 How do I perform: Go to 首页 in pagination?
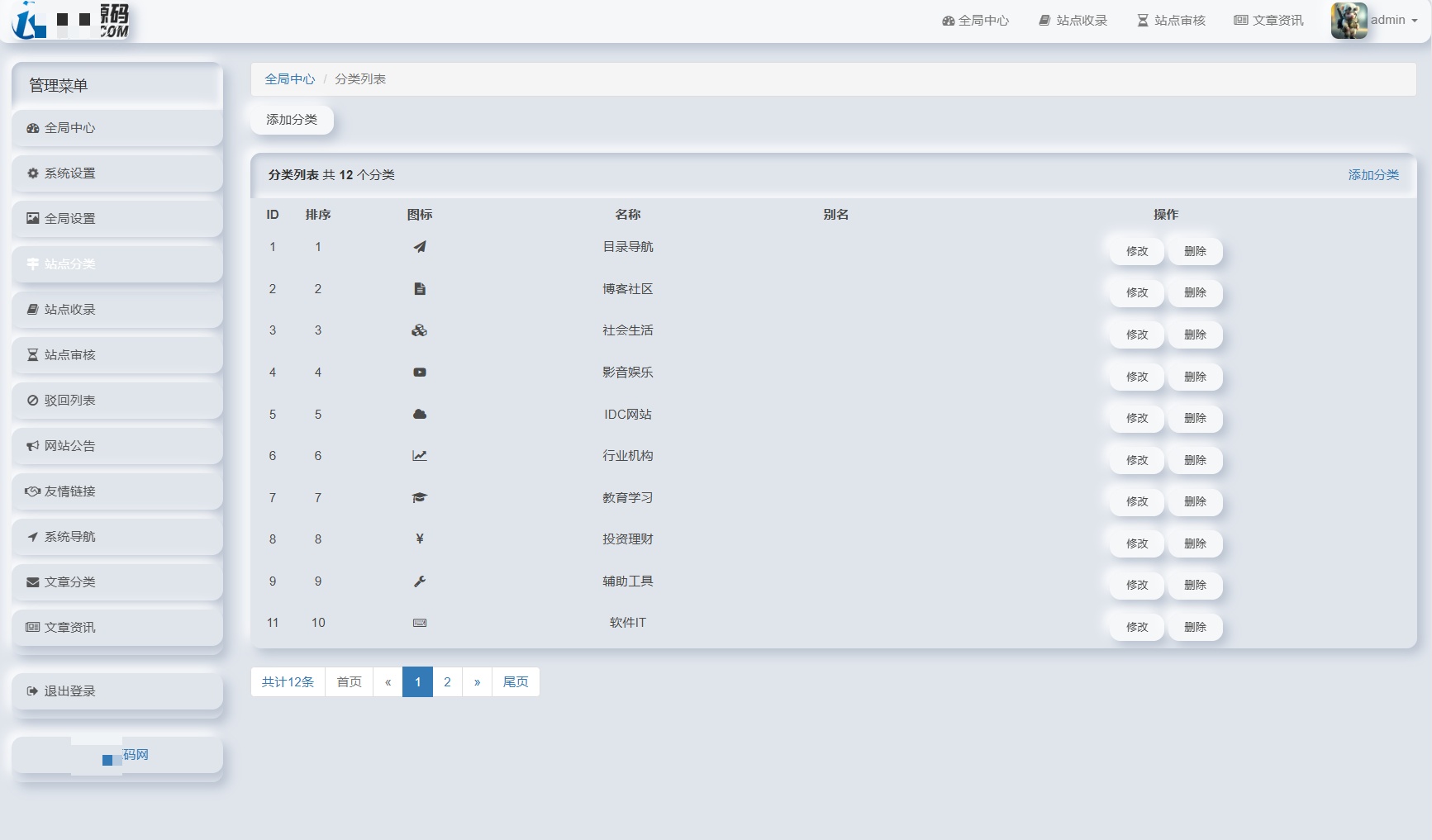[x=350, y=682]
